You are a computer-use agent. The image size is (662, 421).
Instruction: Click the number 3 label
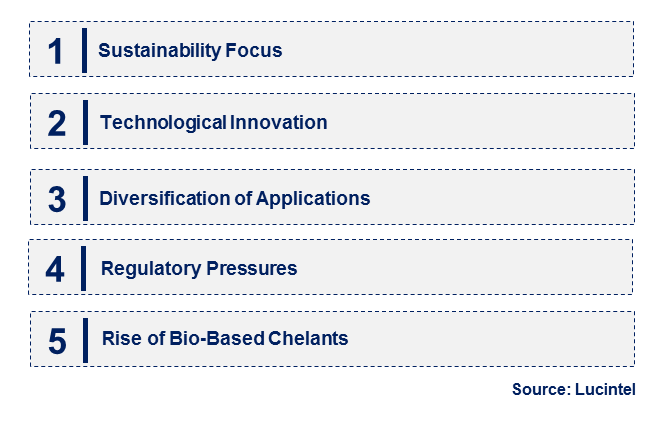(57, 199)
